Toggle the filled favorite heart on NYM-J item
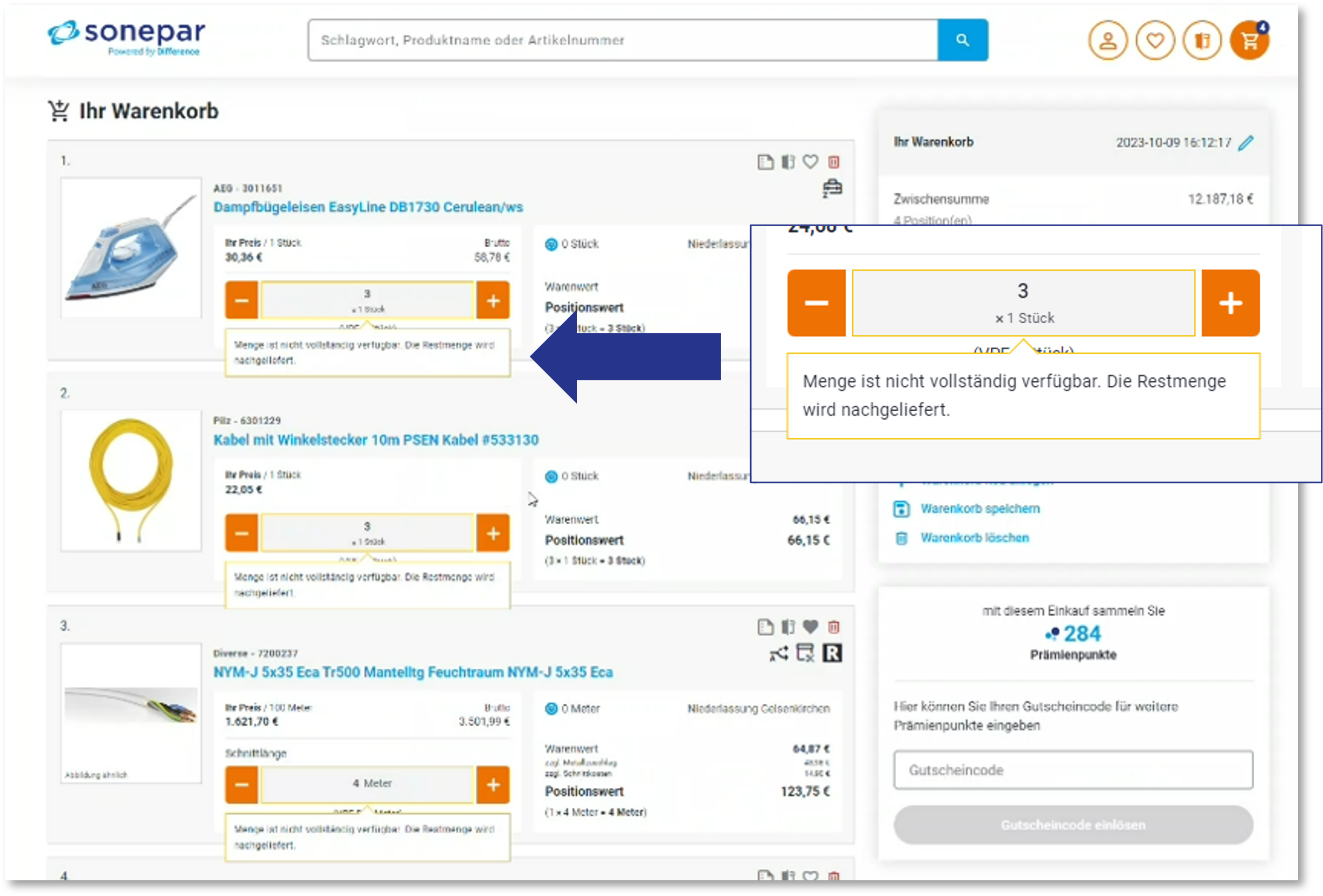The image size is (1323, 896). [x=810, y=627]
